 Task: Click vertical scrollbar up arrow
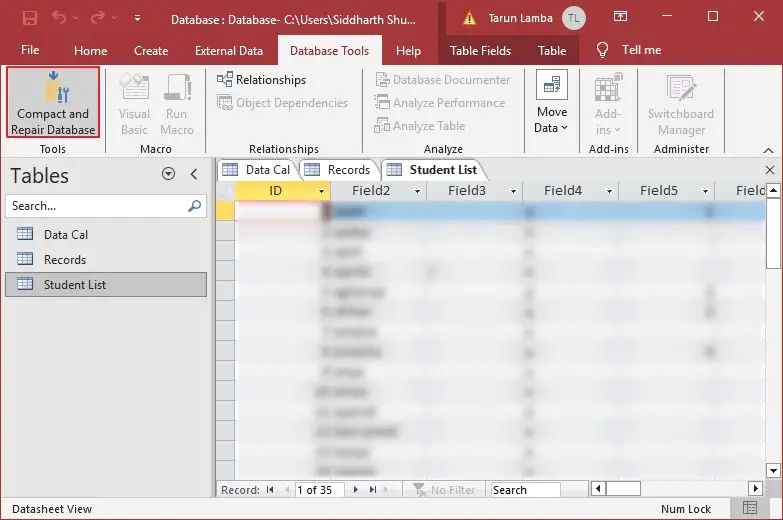coord(773,190)
